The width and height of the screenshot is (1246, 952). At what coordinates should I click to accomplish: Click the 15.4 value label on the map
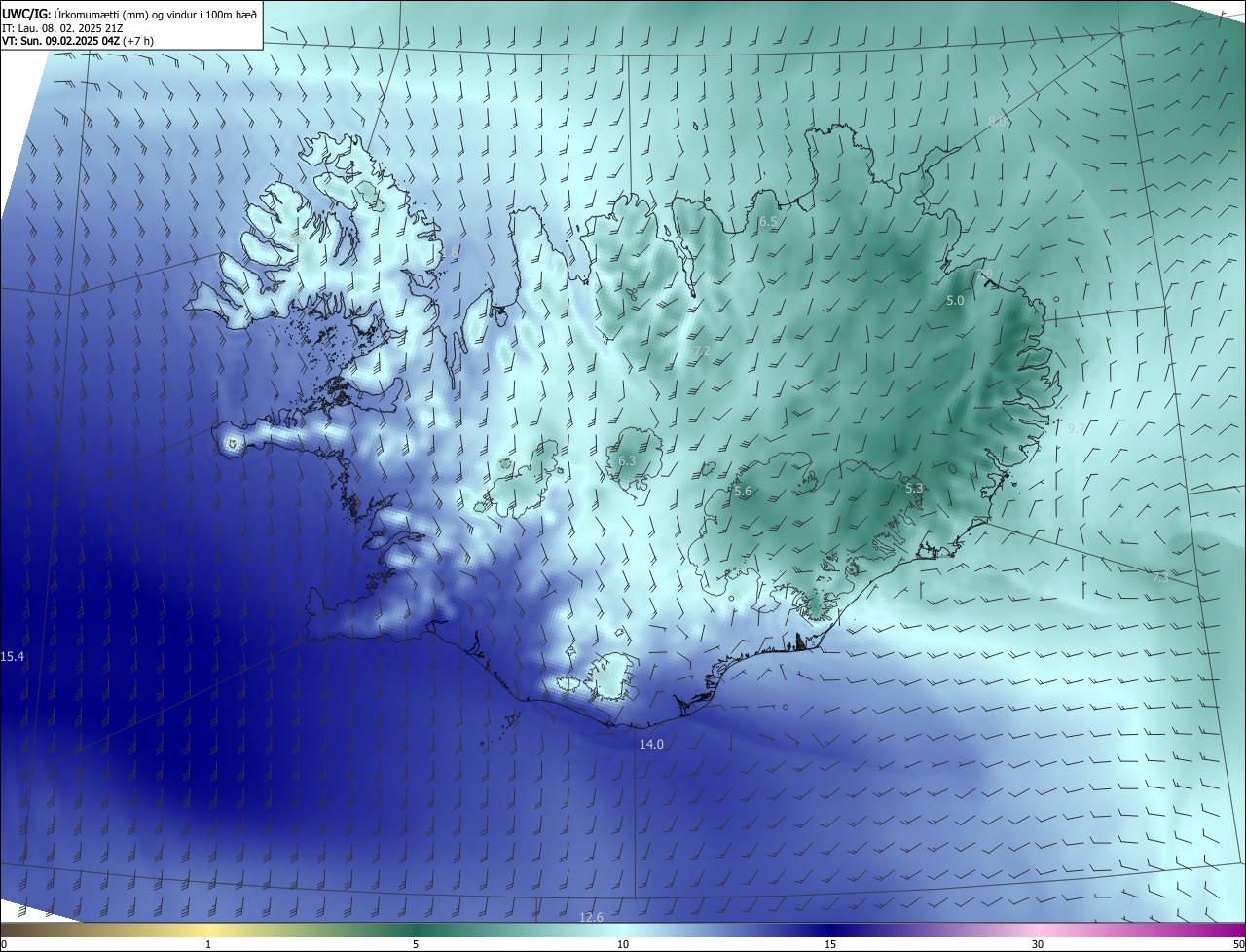pyautogui.click(x=12, y=657)
